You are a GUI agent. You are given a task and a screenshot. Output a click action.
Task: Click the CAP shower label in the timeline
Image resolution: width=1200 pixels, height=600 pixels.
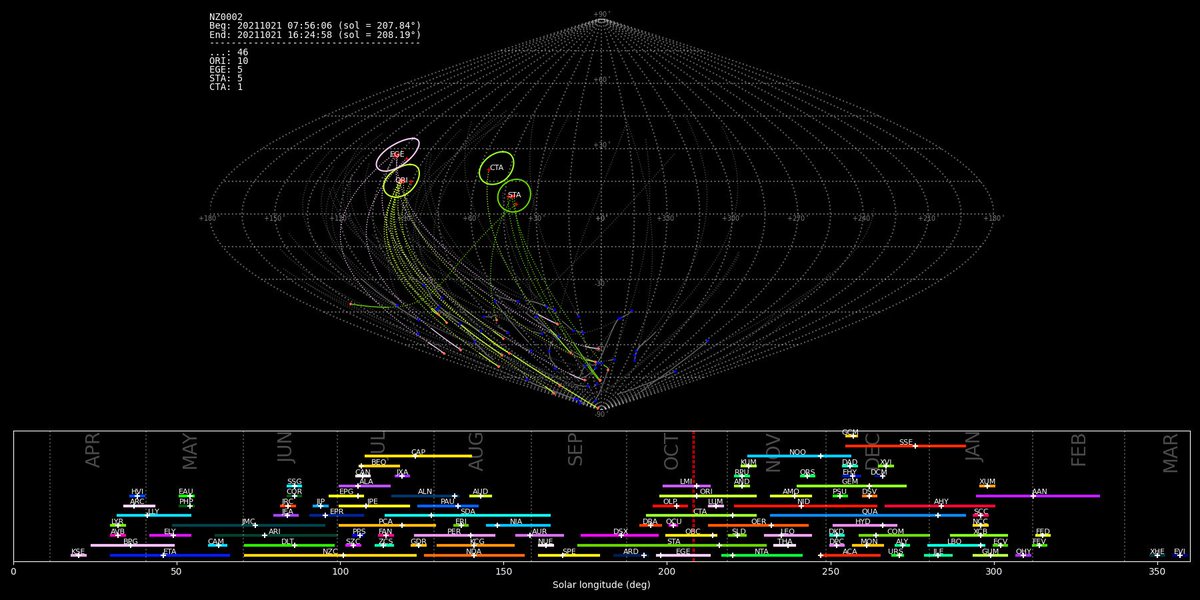tap(418, 452)
